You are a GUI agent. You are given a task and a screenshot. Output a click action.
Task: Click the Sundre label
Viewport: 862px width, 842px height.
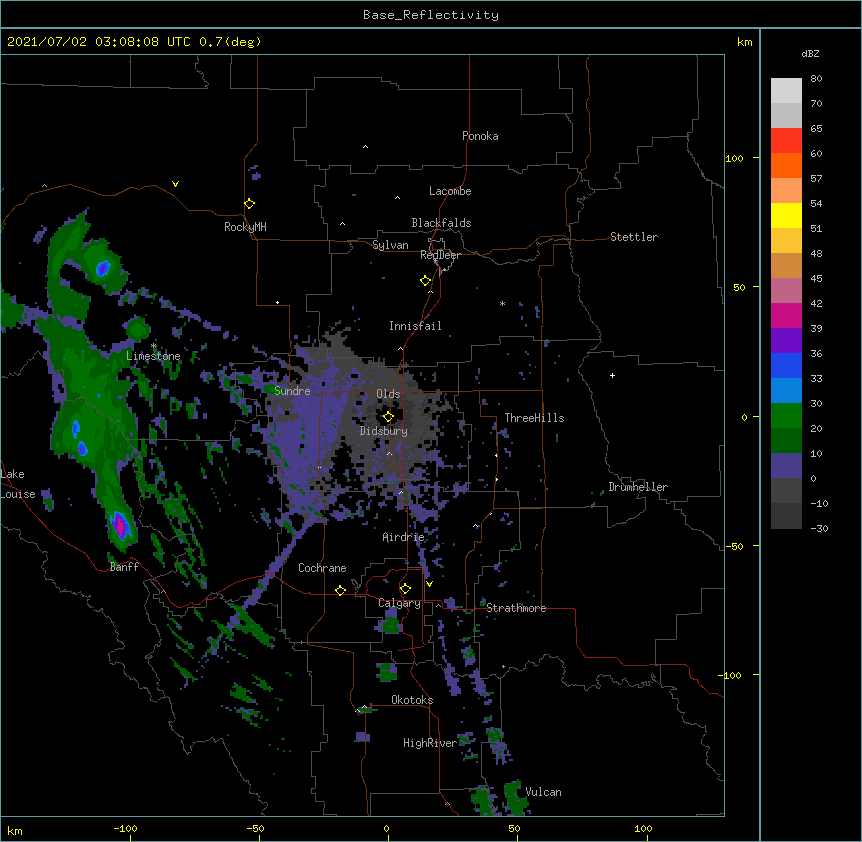pyautogui.click(x=292, y=391)
